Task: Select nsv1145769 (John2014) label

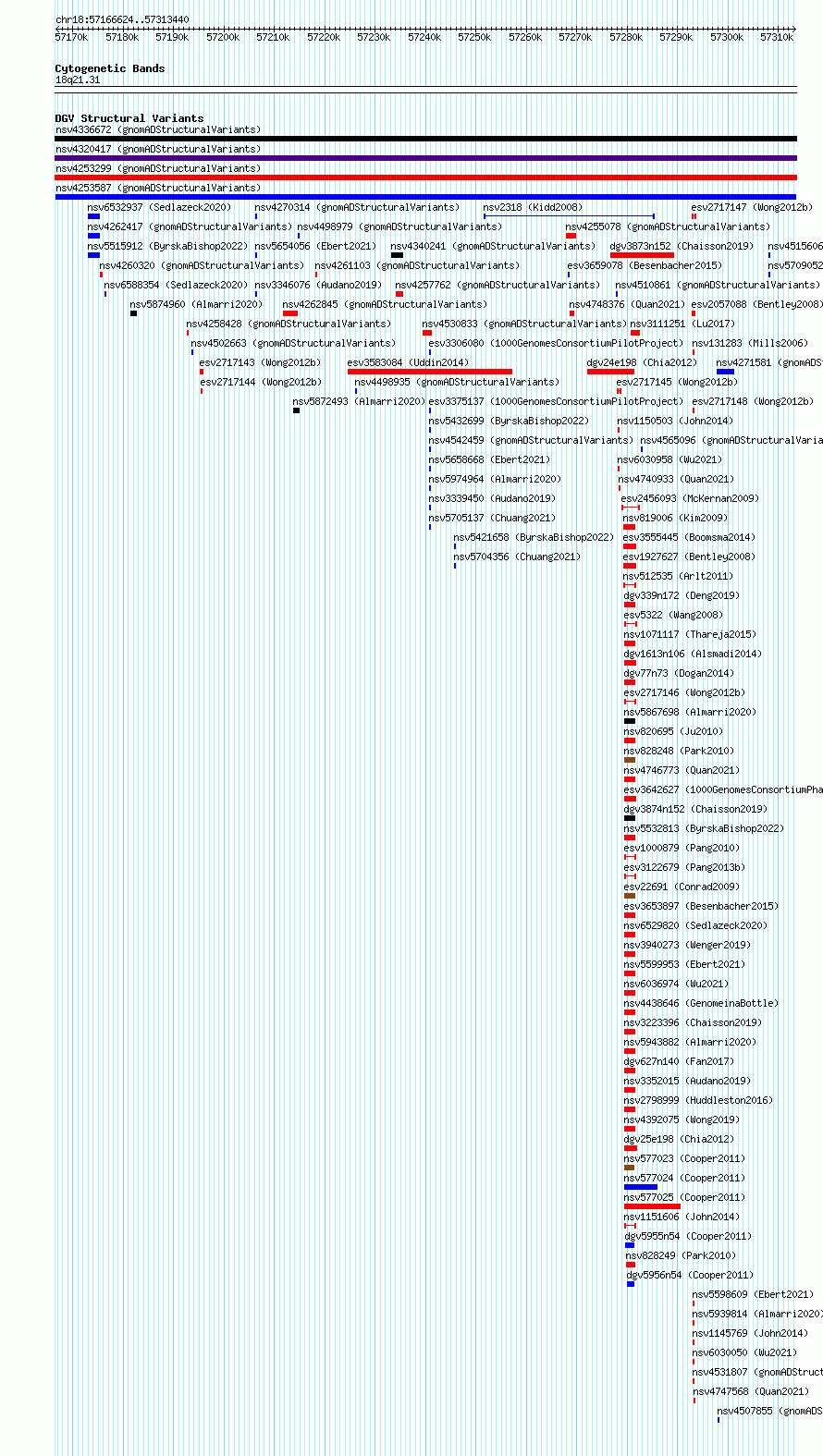Action: [750, 1333]
